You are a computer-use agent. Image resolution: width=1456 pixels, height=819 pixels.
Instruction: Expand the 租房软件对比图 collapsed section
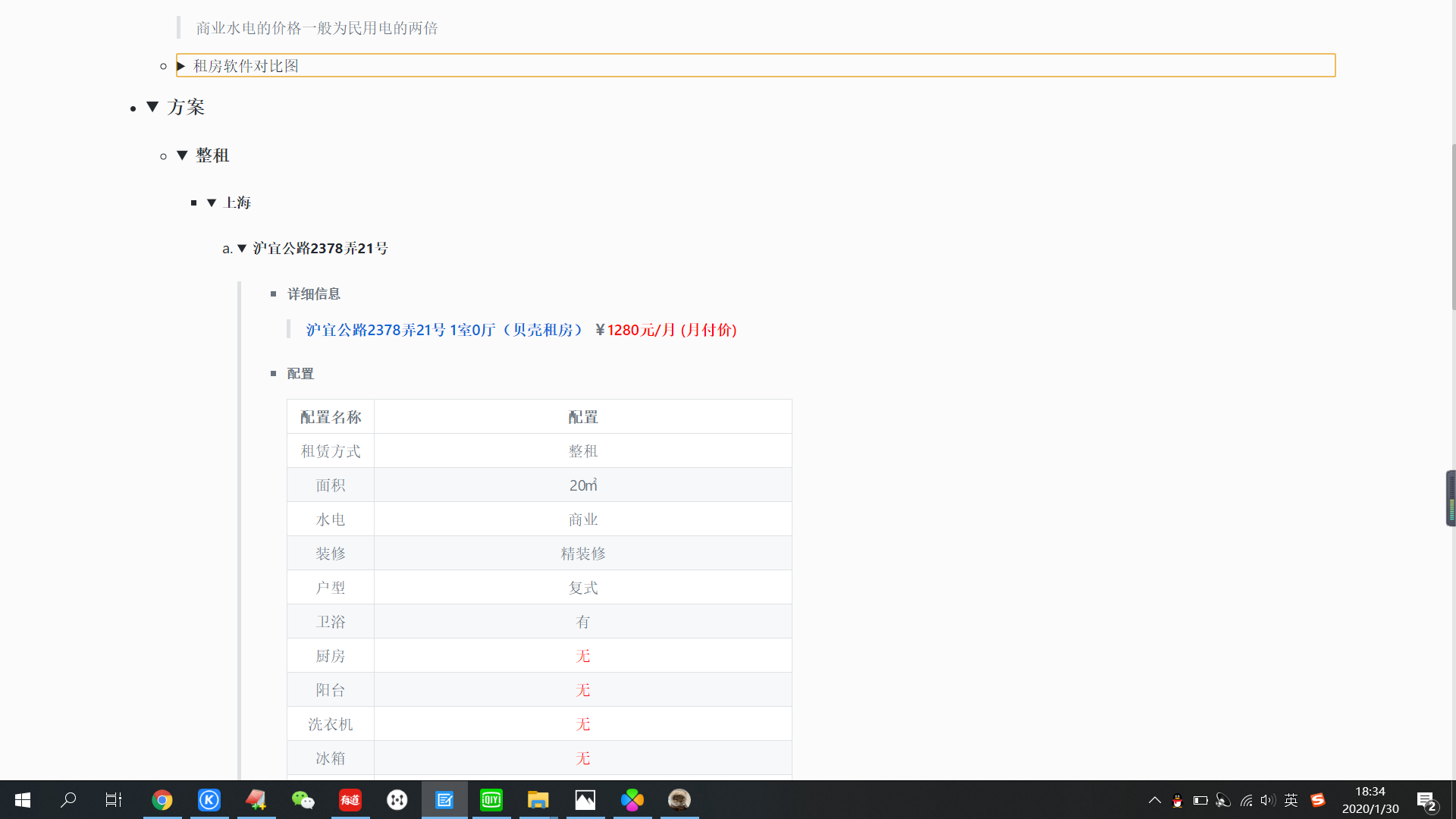[x=181, y=66]
